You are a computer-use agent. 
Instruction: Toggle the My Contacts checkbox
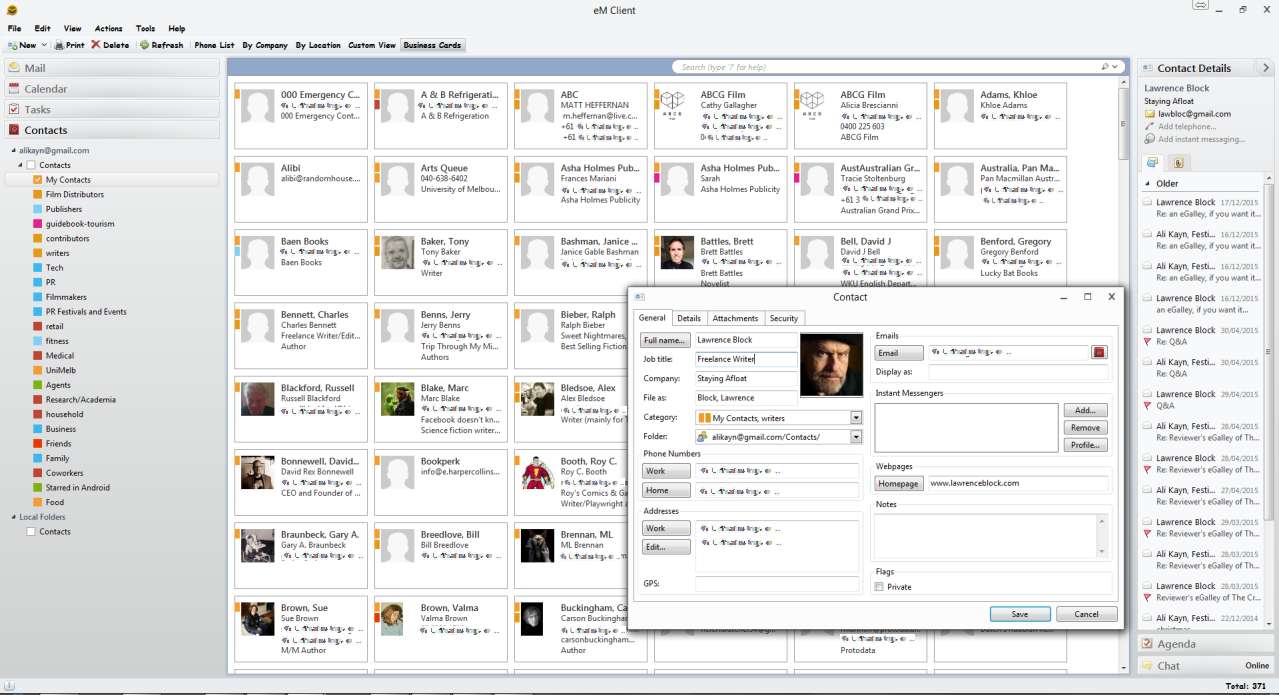pos(37,180)
